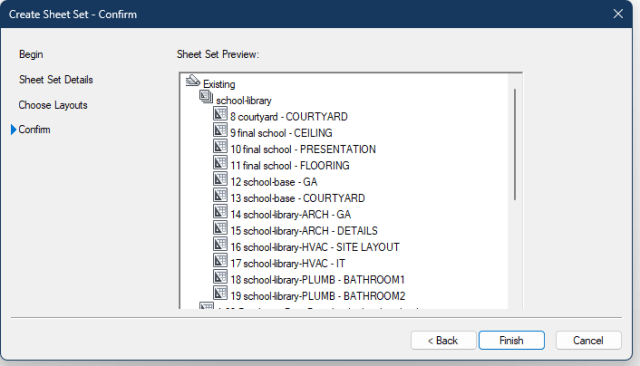Select sheet 17 school-library-HVAC - IT
This screenshot has height=366, width=640.
(x=288, y=264)
